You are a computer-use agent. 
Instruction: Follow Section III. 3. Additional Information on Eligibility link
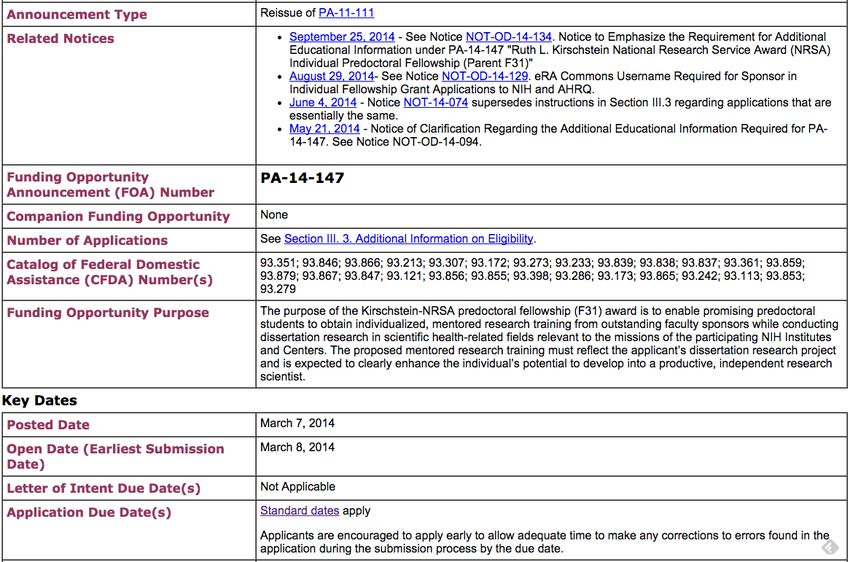(409, 238)
